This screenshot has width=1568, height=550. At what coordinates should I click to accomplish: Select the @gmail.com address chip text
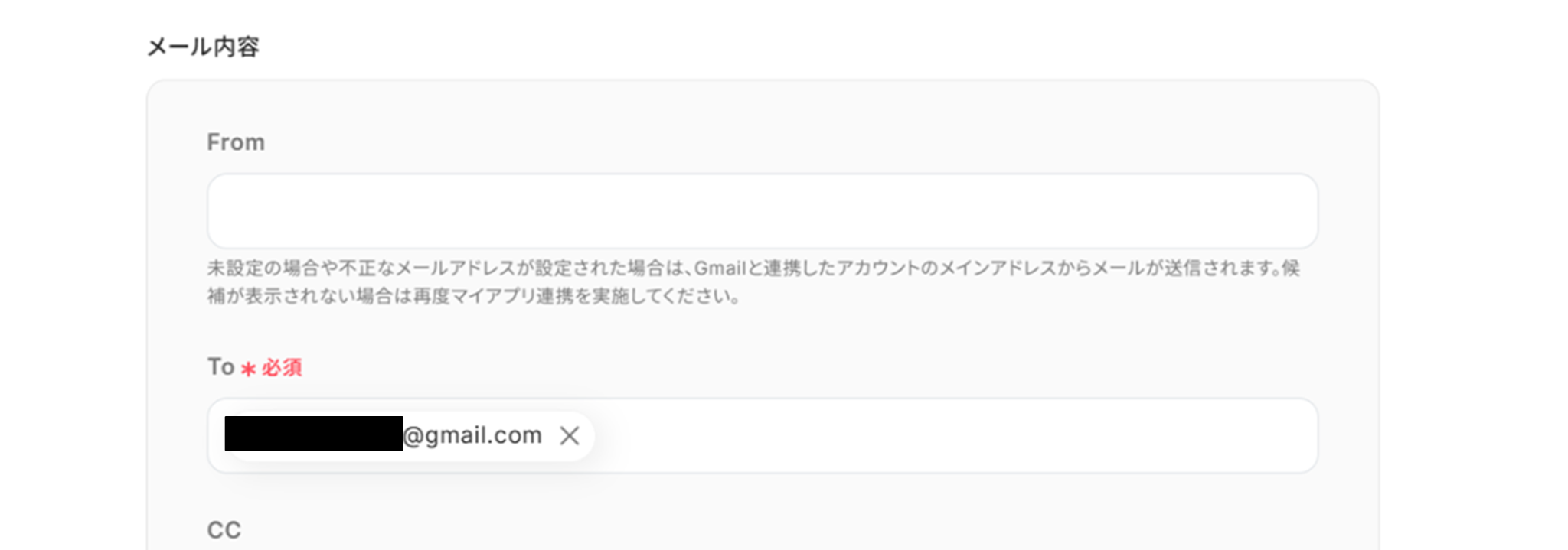(x=472, y=435)
